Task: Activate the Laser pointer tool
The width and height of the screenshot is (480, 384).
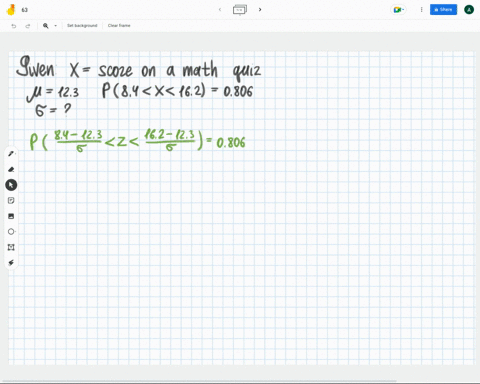Action: (x=11, y=263)
